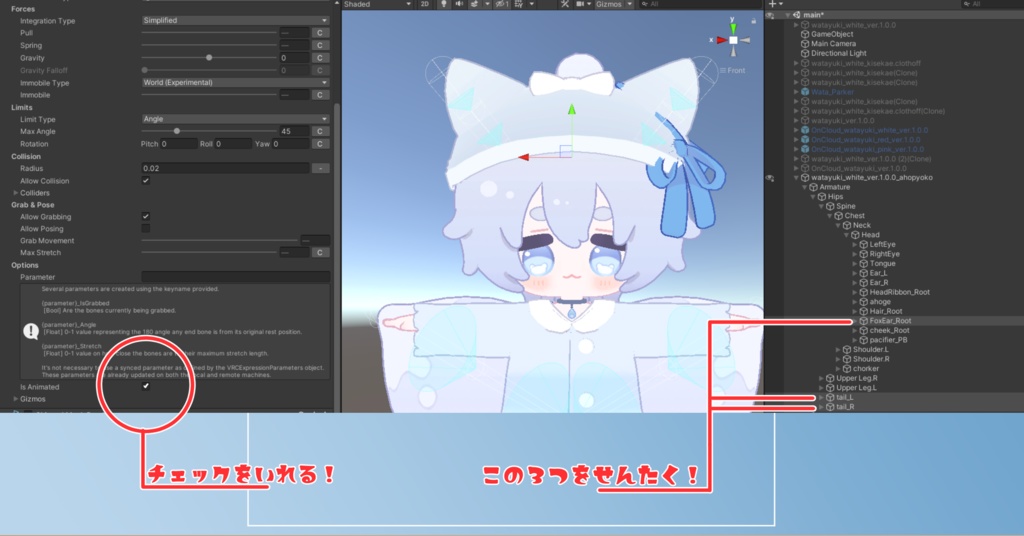Open component editor tools icon
Viewport: 1024px width, 536px height.
click(565, 4)
